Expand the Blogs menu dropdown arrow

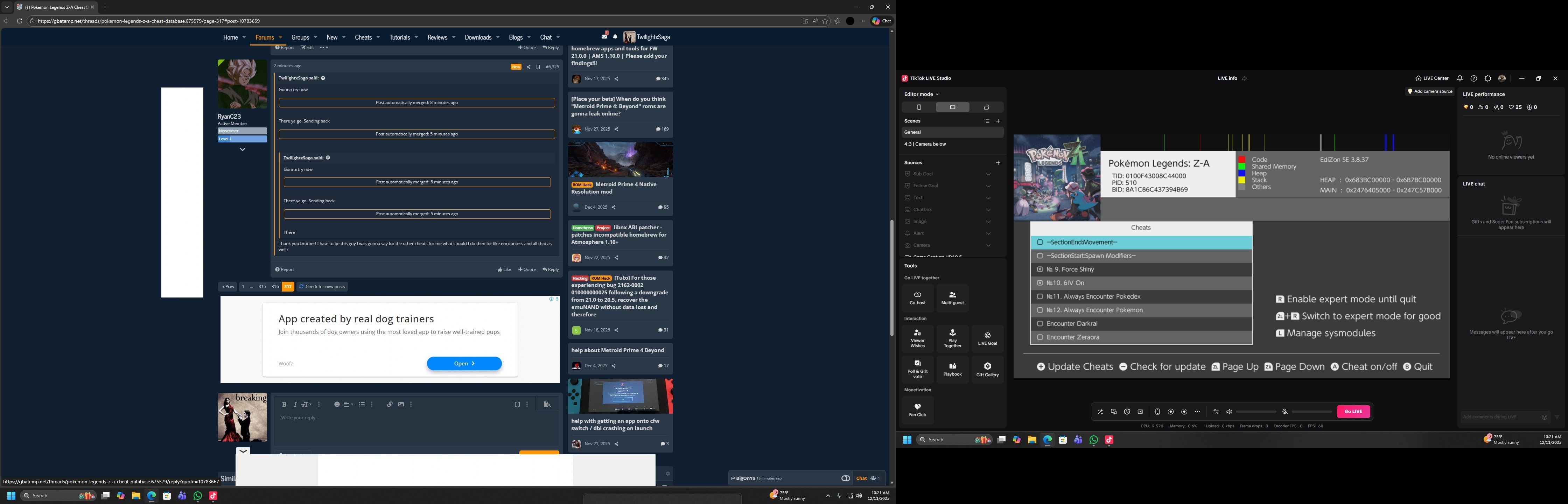pyautogui.click(x=529, y=37)
